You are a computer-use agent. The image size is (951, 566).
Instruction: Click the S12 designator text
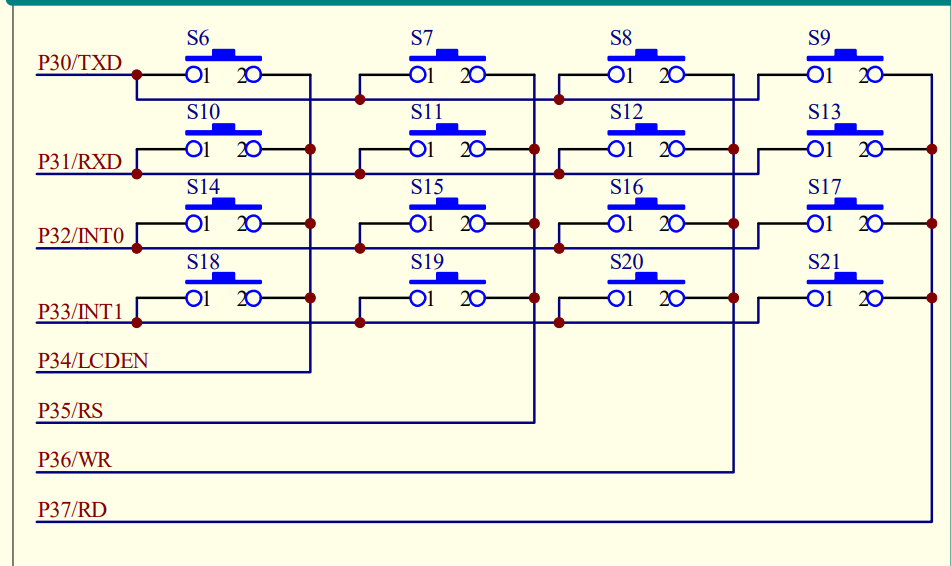(626, 112)
